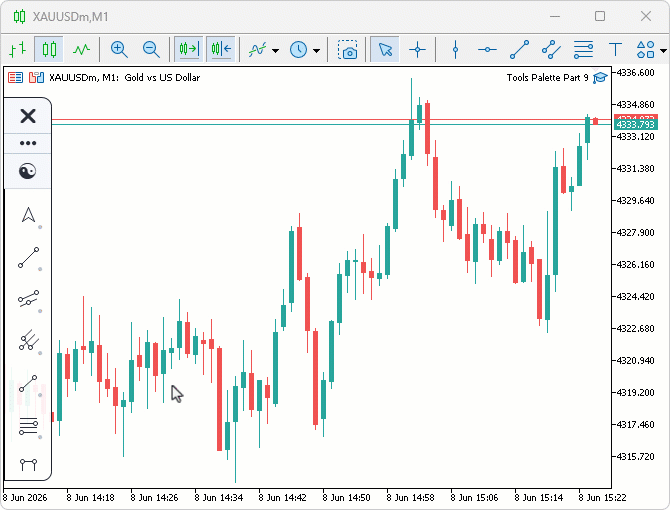Open palette options three dots
The height and width of the screenshot is (510, 670).
[x=28, y=143]
